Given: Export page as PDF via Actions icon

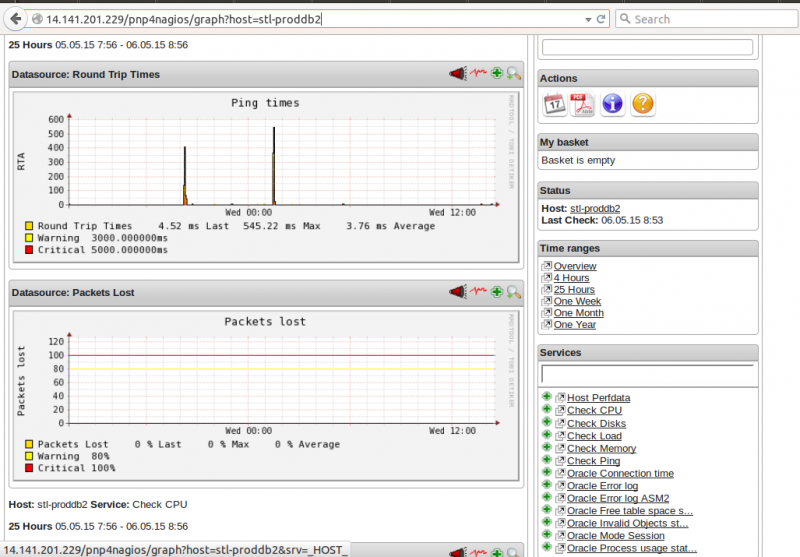Looking at the screenshot, I should click(582, 105).
